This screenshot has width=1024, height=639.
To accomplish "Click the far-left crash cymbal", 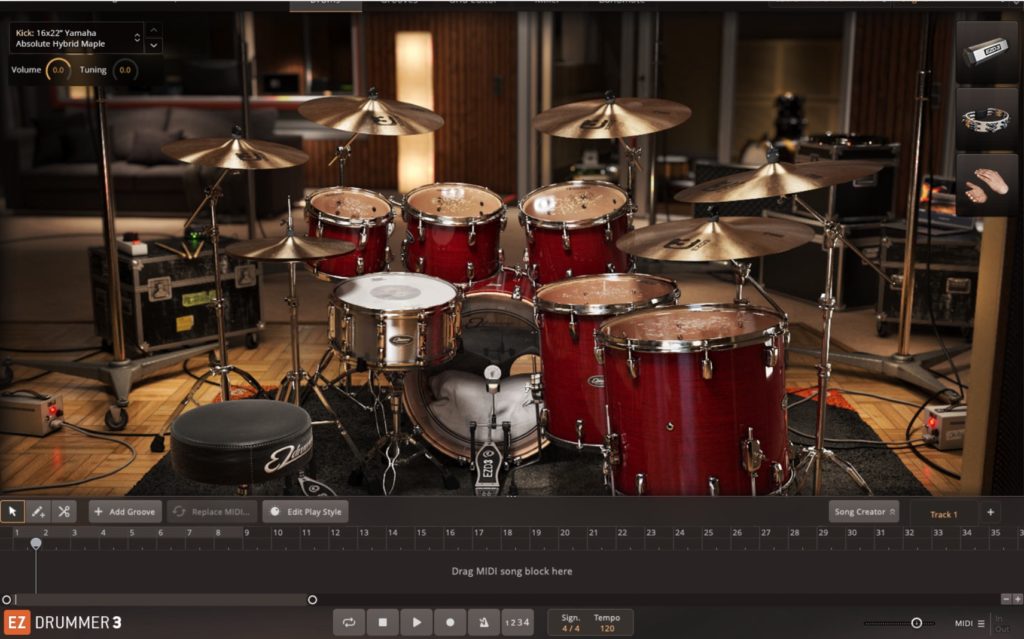I will (235, 153).
